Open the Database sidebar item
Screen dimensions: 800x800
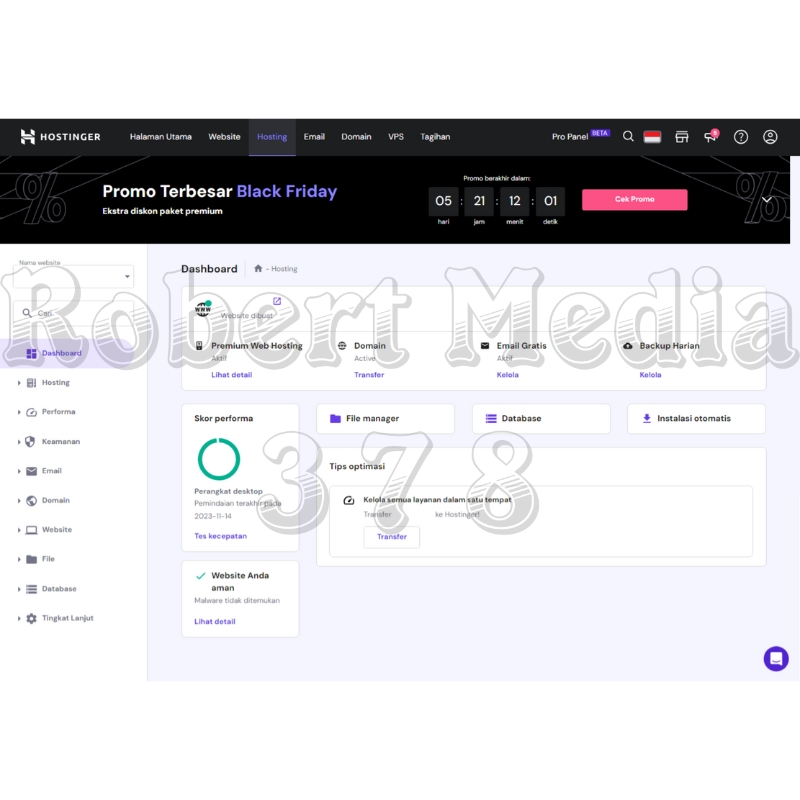coord(59,589)
